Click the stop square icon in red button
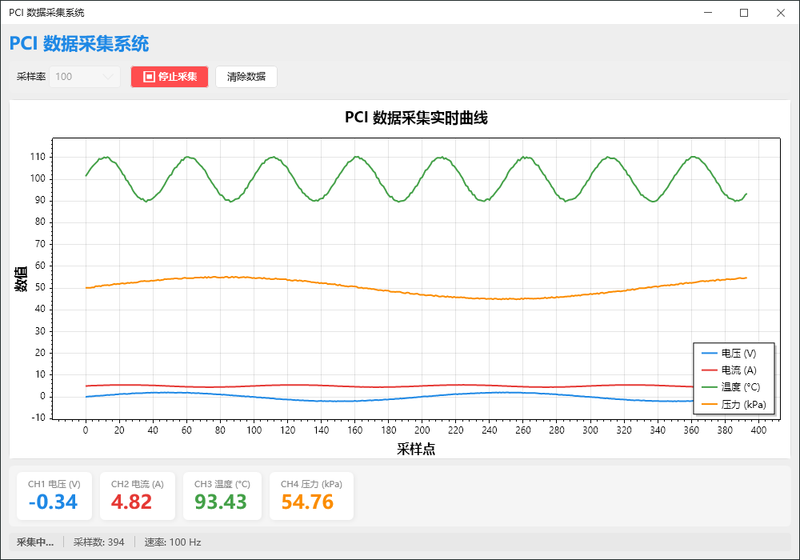 tap(148, 77)
